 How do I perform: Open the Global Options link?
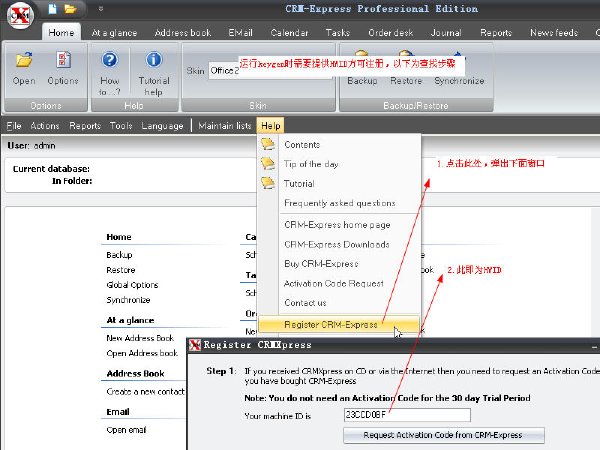click(x=132, y=285)
